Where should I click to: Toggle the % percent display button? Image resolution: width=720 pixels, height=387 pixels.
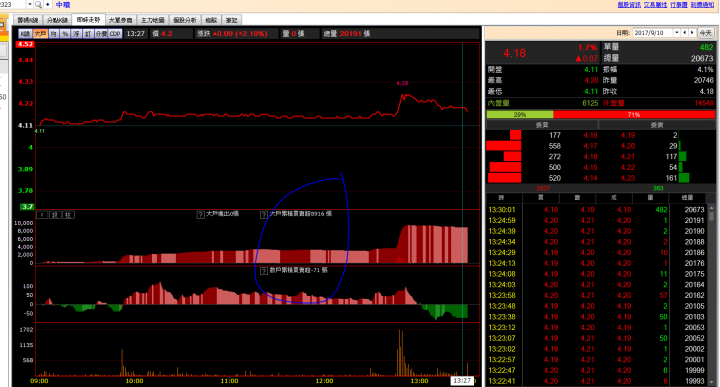(65, 34)
